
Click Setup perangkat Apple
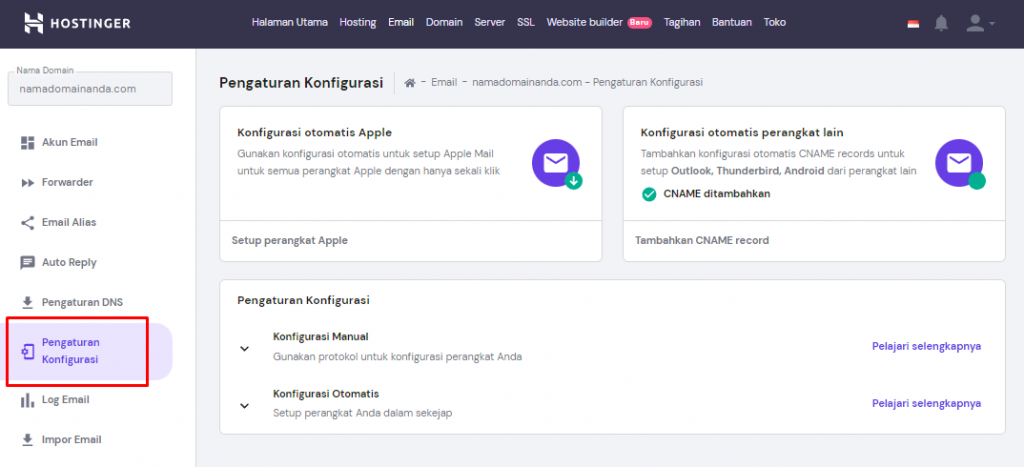[x=289, y=241]
